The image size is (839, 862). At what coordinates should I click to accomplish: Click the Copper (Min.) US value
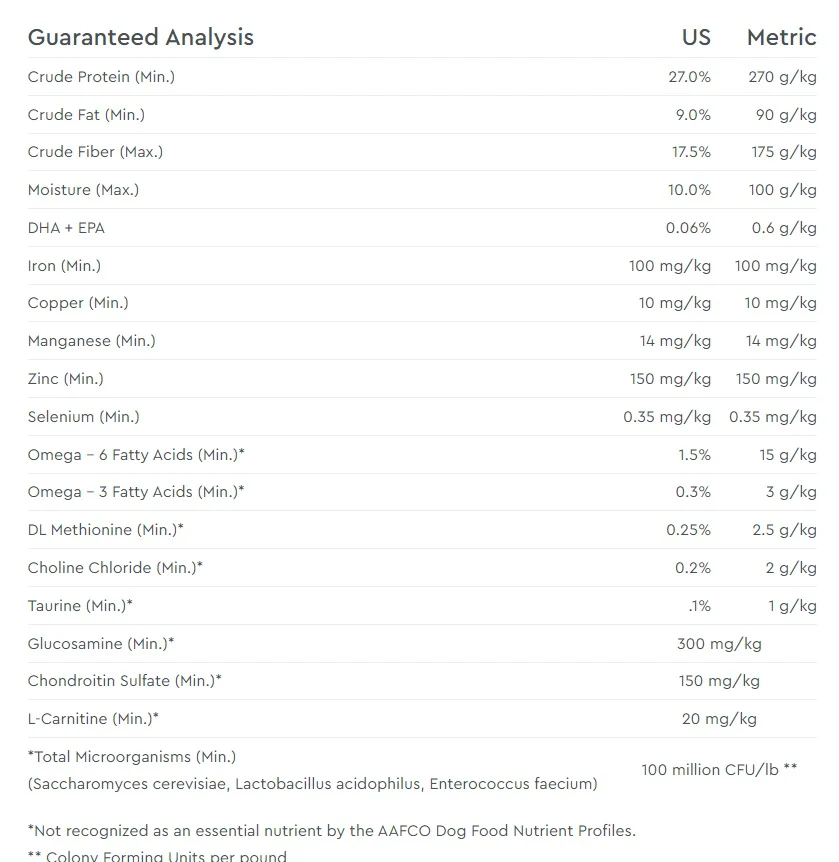[675, 303]
